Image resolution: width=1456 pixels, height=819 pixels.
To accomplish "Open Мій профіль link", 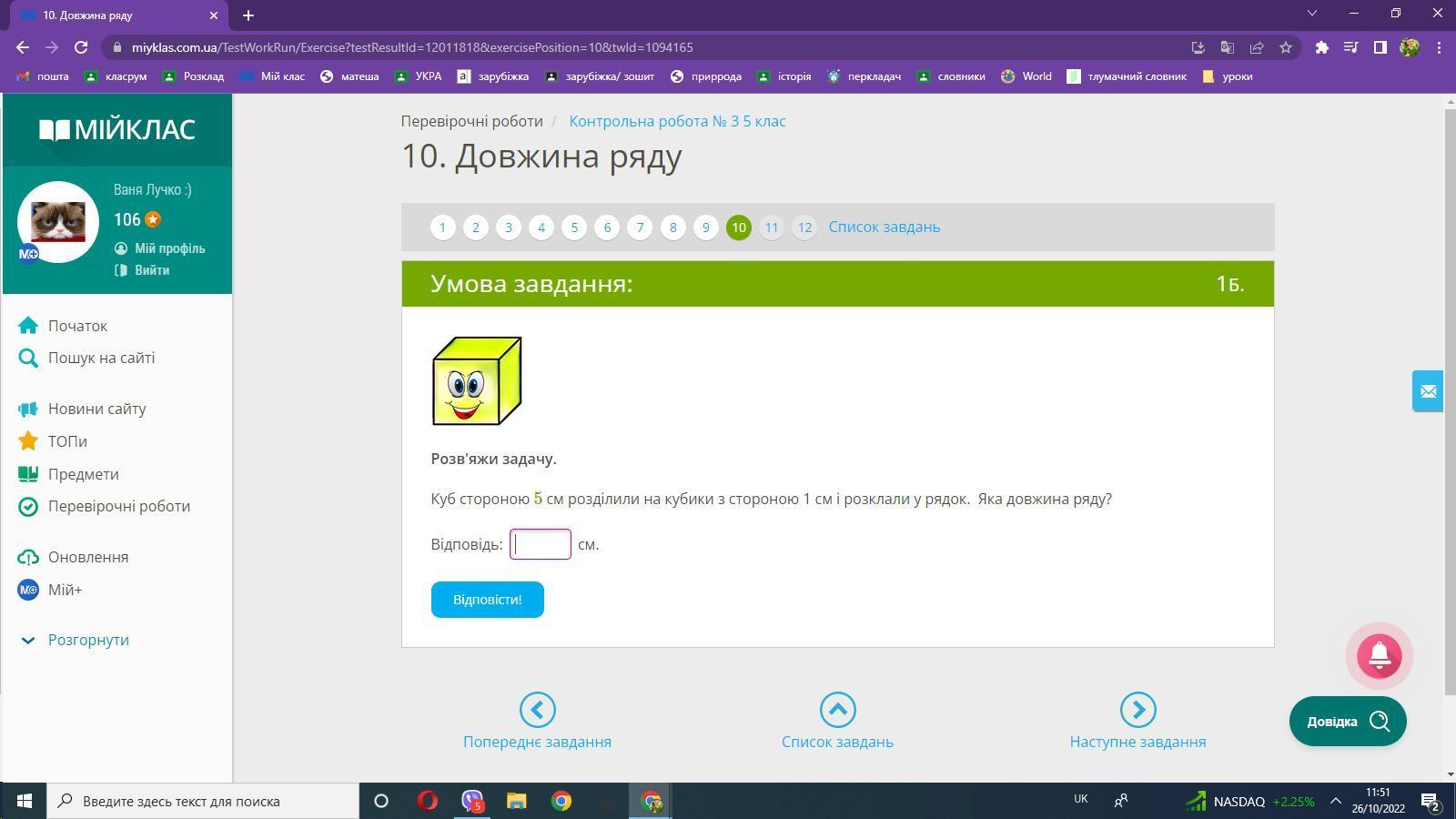I will pos(159,248).
